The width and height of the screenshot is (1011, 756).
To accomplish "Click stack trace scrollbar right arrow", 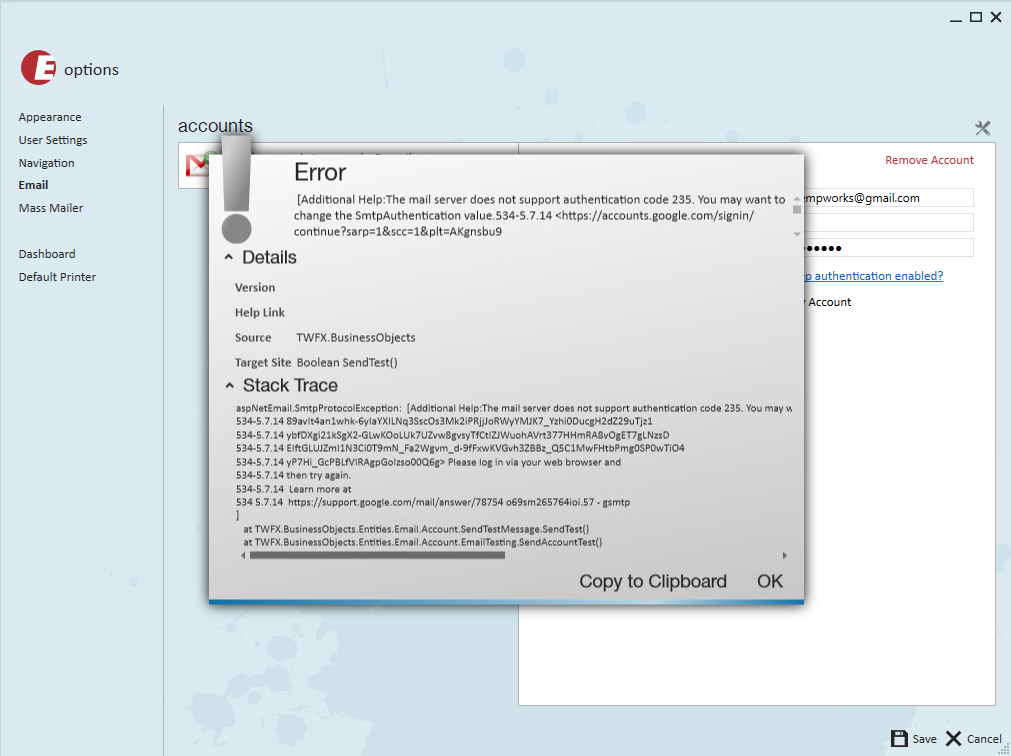I will [785, 556].
